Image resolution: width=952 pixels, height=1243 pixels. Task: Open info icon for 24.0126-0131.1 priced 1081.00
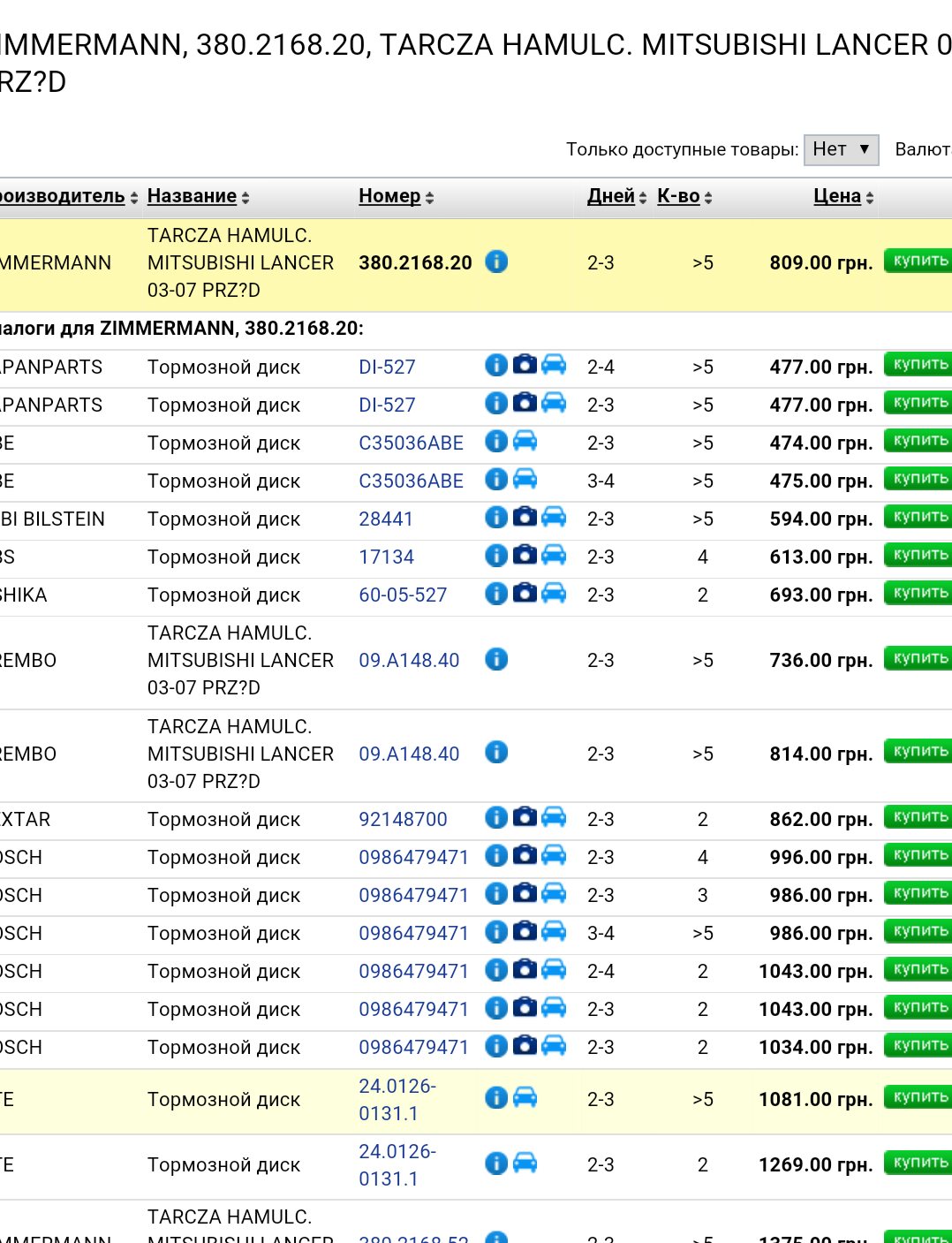[496, 1097]
